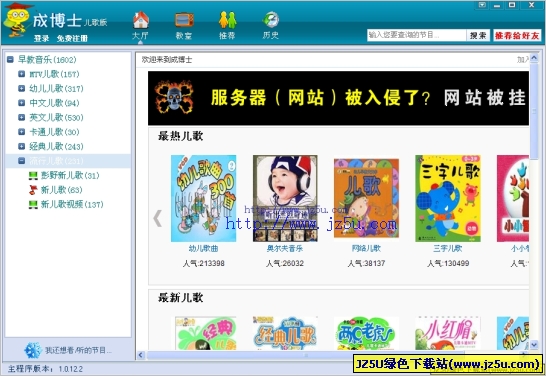Expand the 幼儿儿歌(317) node
546x376 pixels.
22,88
